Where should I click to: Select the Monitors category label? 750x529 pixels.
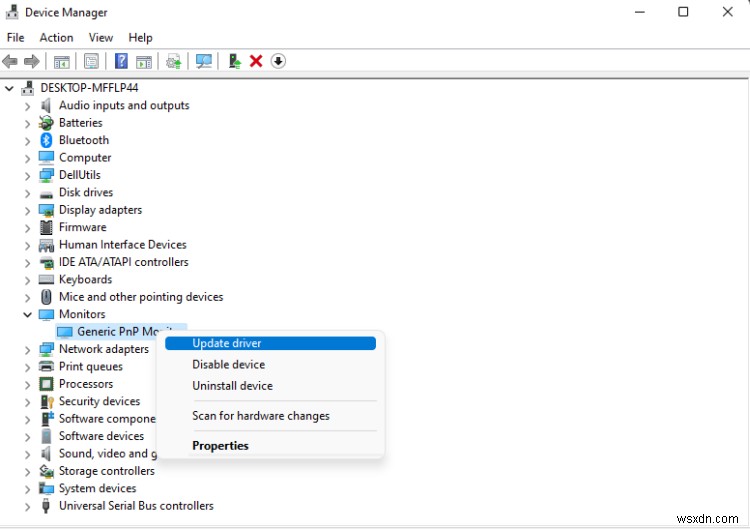(x=82, y=314)
